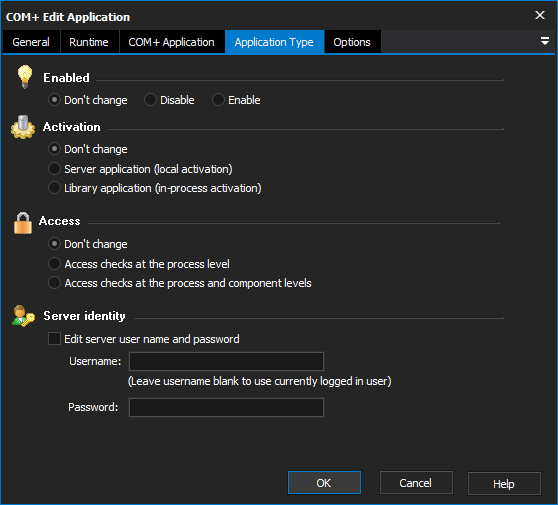The width and height of the screenshot is (558, 505).
Task: Click the Username: label
Action: coord(95,361)
